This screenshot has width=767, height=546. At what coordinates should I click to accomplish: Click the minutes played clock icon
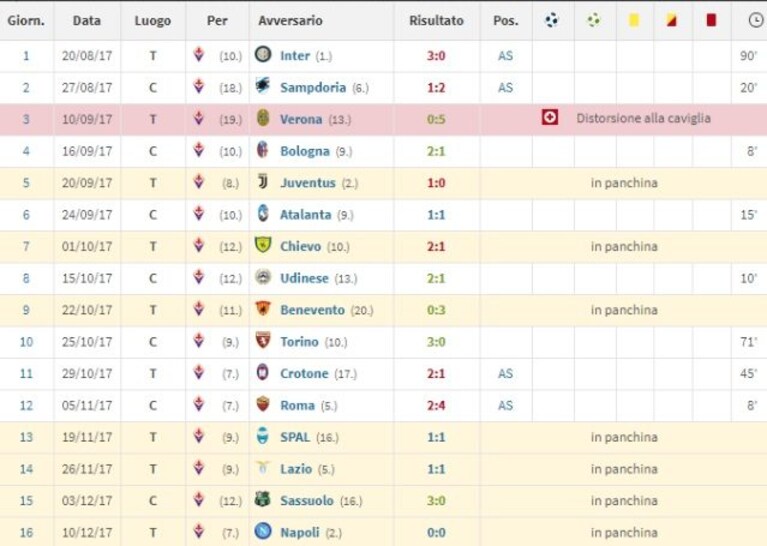756,20
